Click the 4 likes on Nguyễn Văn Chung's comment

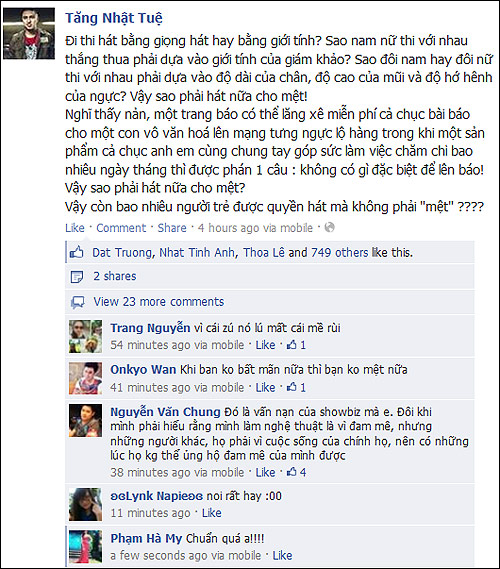tap(296, 472)
